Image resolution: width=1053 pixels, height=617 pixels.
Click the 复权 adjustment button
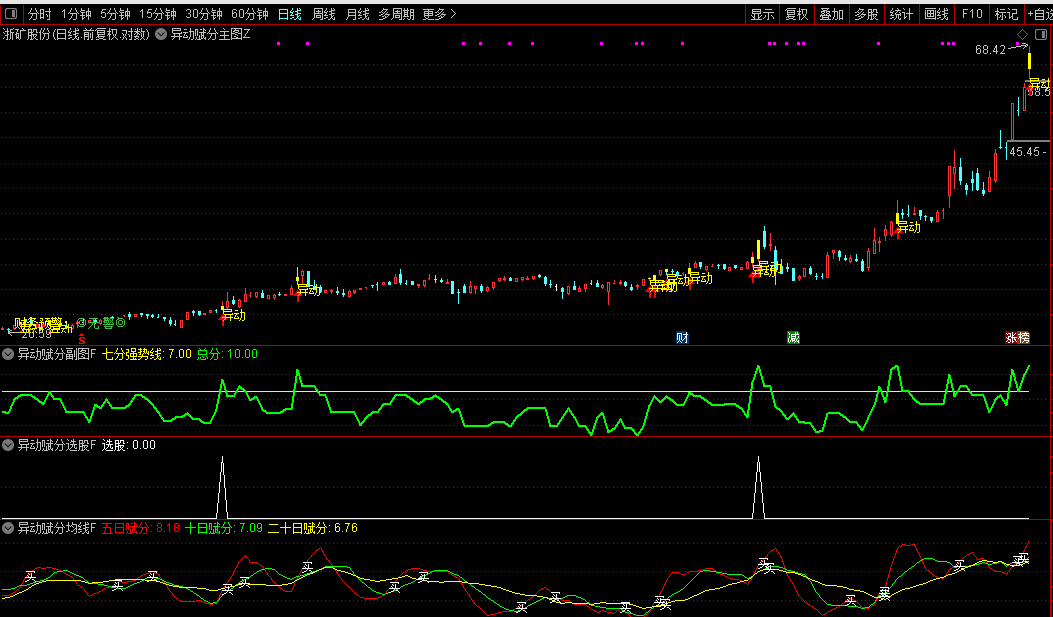(796, 14)
